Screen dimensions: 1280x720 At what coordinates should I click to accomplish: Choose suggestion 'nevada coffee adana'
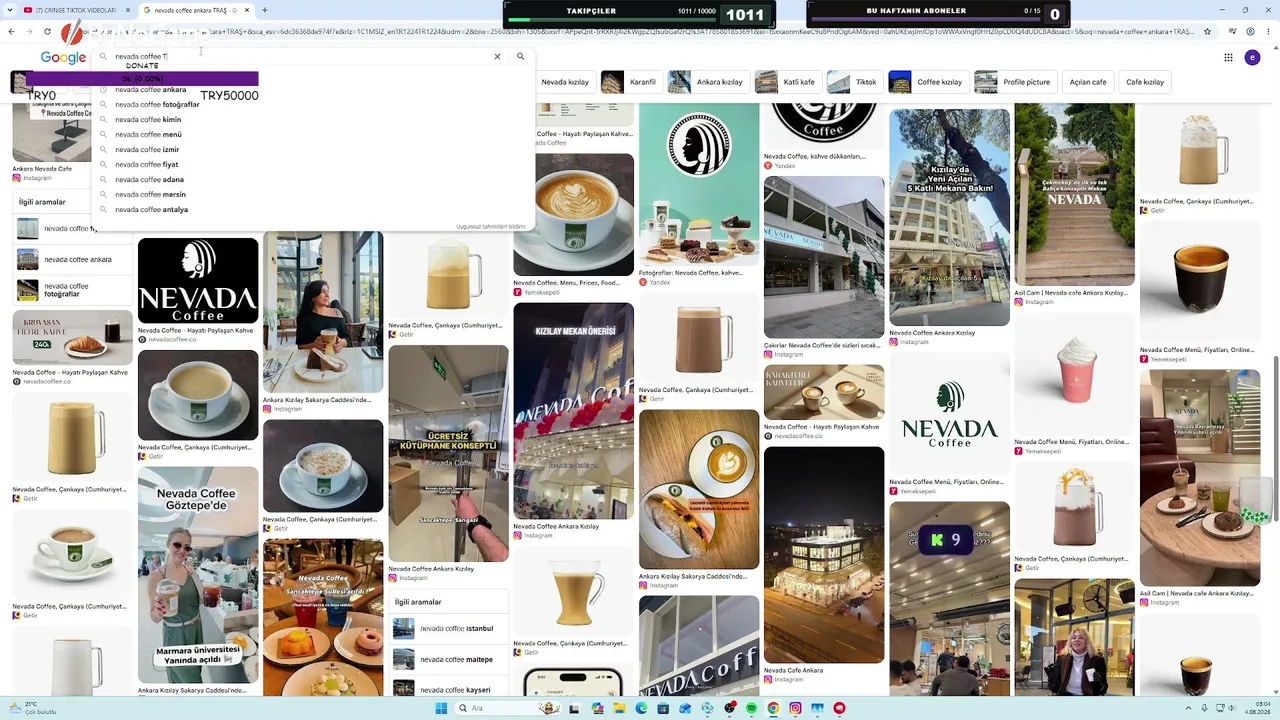coord(313,180)
